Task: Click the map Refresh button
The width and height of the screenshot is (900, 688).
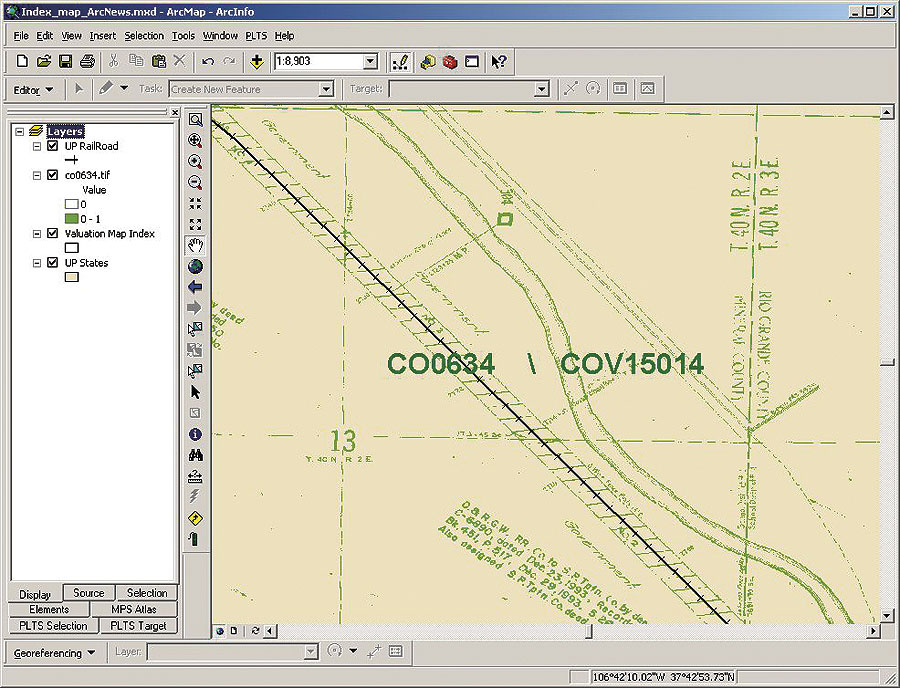Action: click(255, 631)
